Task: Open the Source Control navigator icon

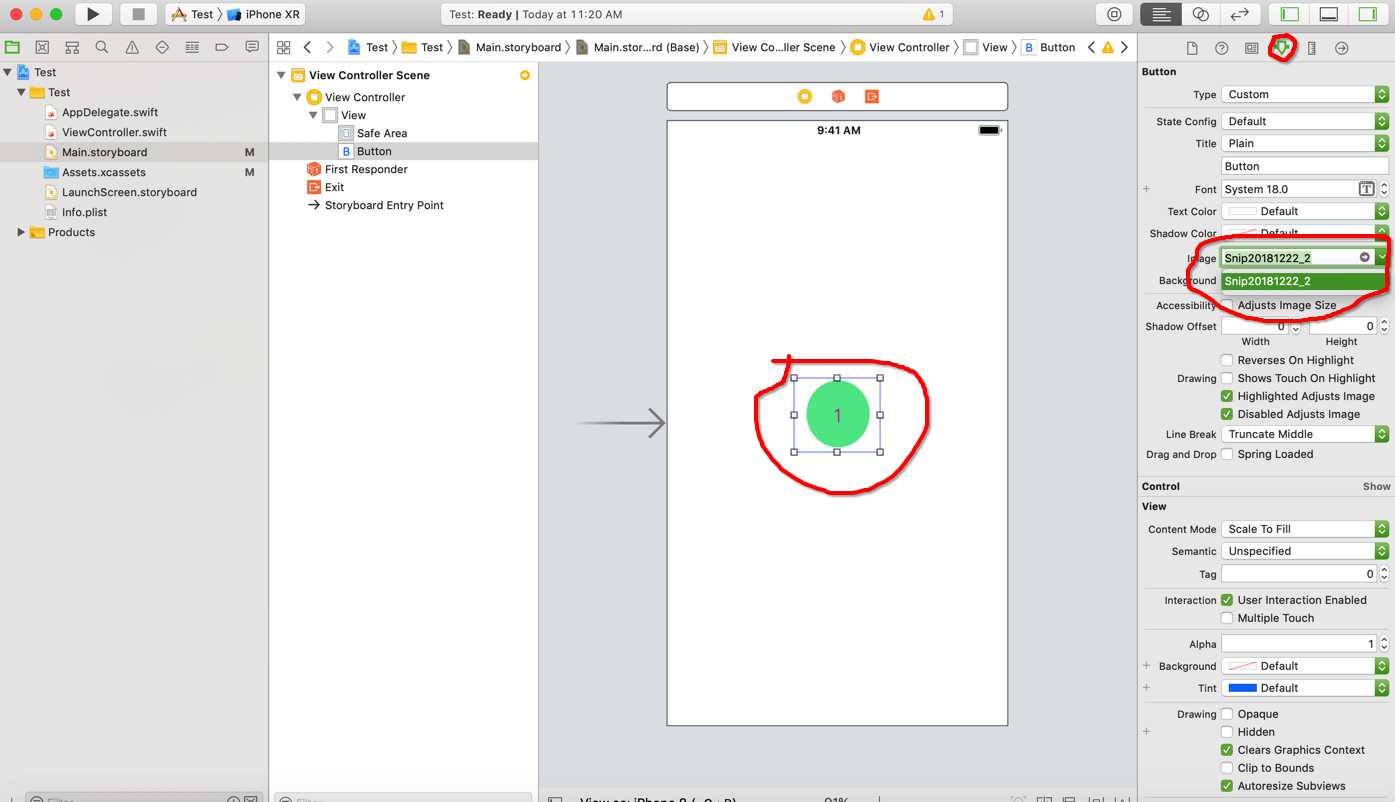Action: point(42,47)
